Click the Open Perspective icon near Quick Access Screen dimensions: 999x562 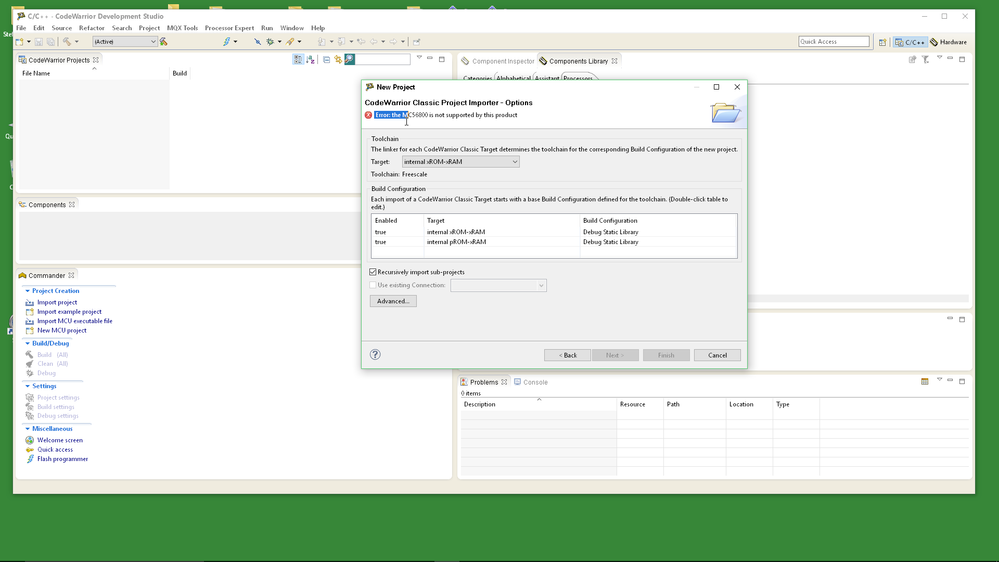coord(882,42)
